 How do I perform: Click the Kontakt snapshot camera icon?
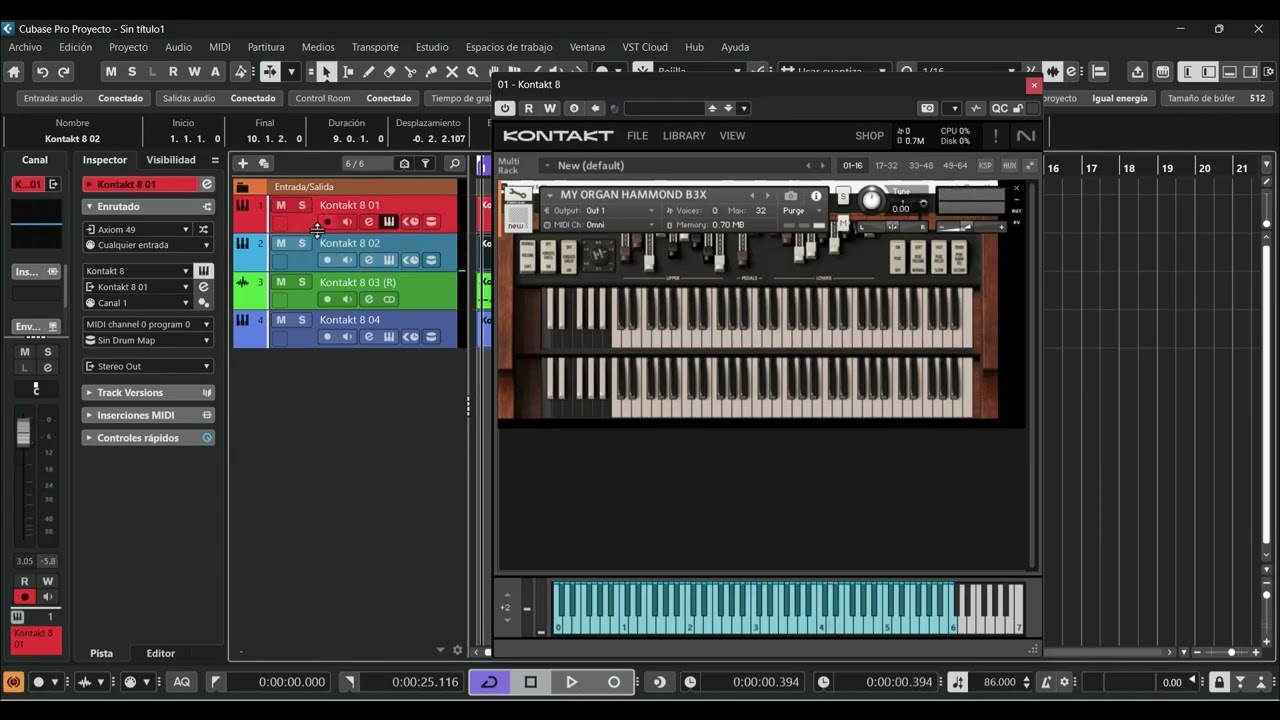click(x=791, y=196)
